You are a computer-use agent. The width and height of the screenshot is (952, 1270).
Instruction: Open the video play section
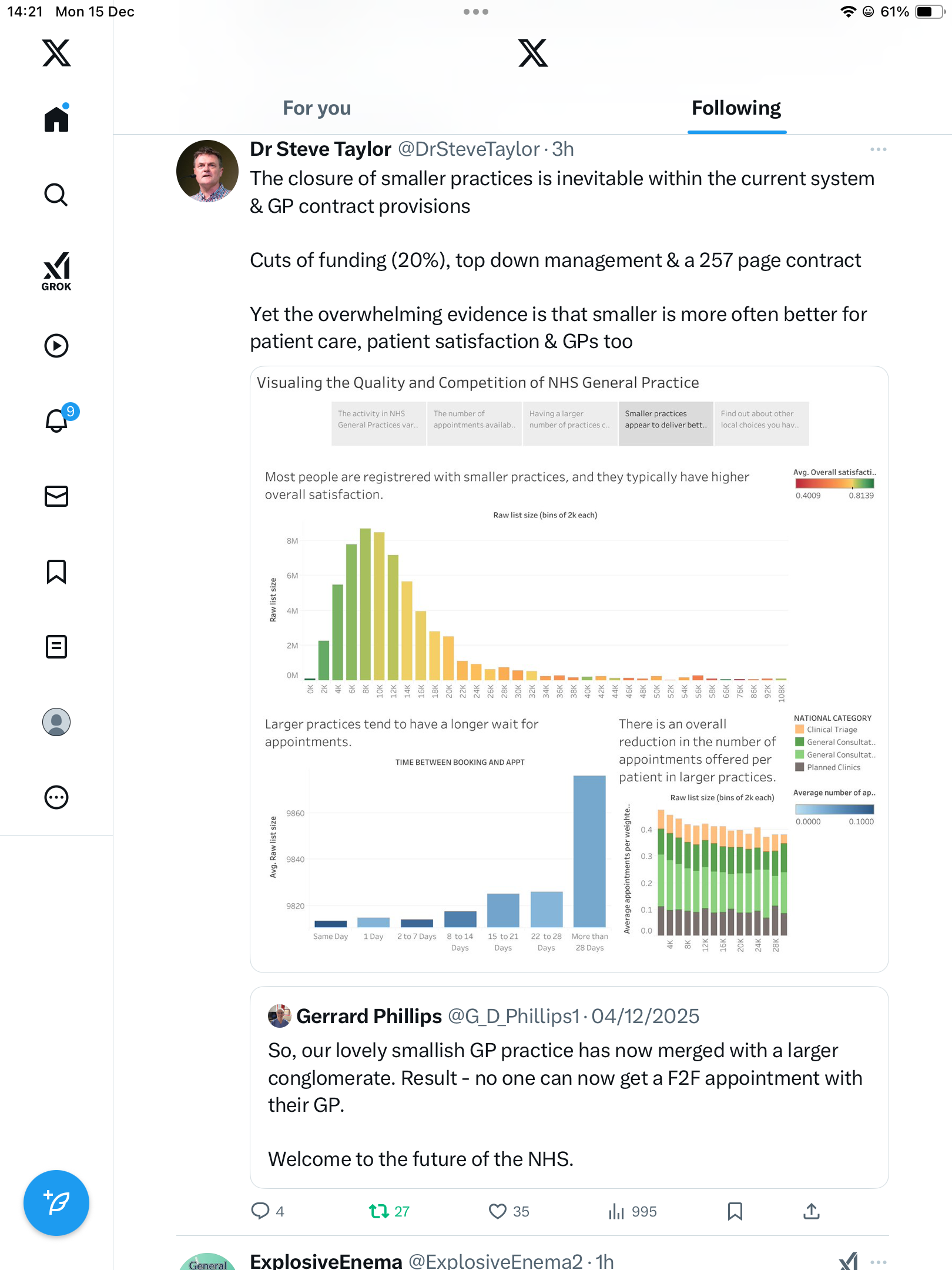coord(56,346)
